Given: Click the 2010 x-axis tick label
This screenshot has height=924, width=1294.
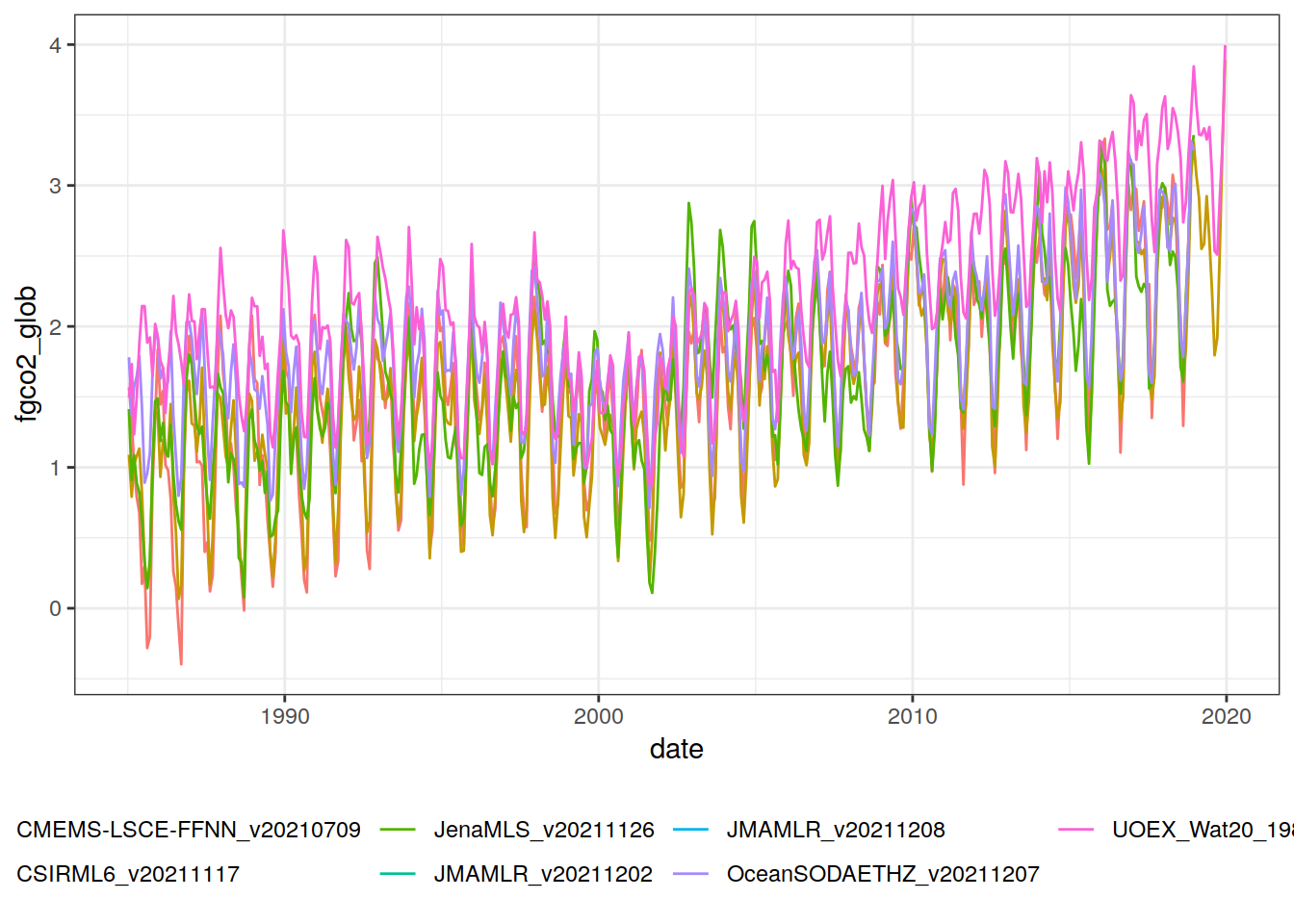Looking at the screenshot, I should pyautogui.click(x=912, y=716).
